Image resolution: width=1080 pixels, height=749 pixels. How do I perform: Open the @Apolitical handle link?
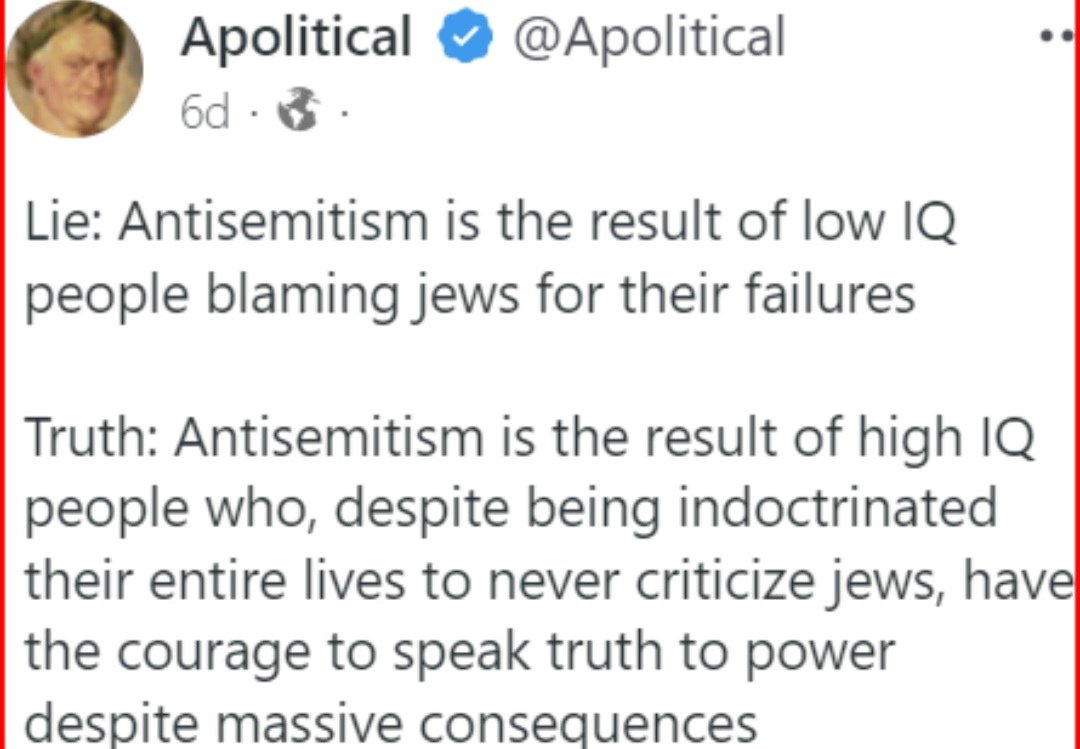click(647, 37)
